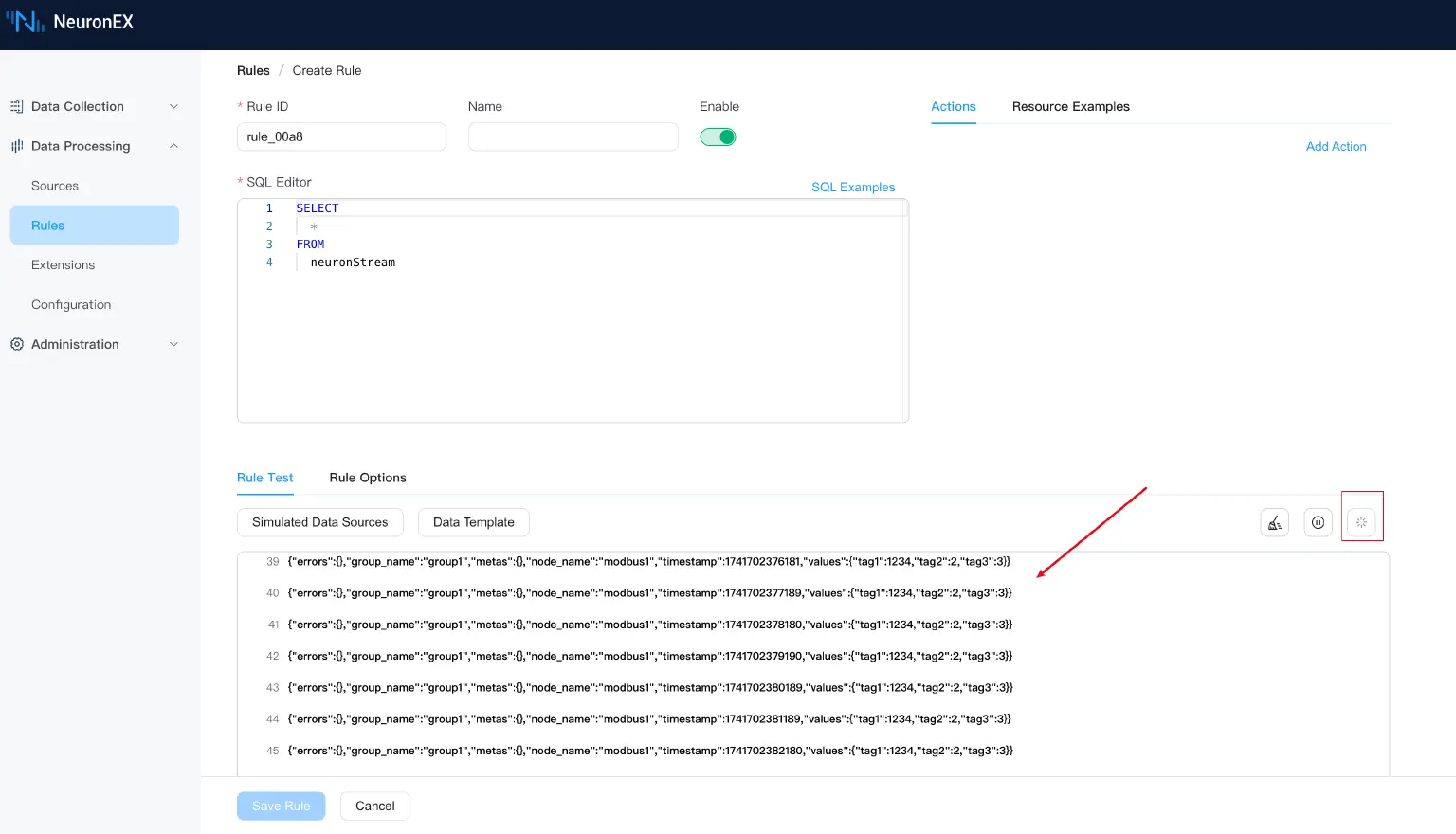The height and width of the screenshot is (834, 1456).
Task: Click the Administration gear icon
Action: point(17,344)
